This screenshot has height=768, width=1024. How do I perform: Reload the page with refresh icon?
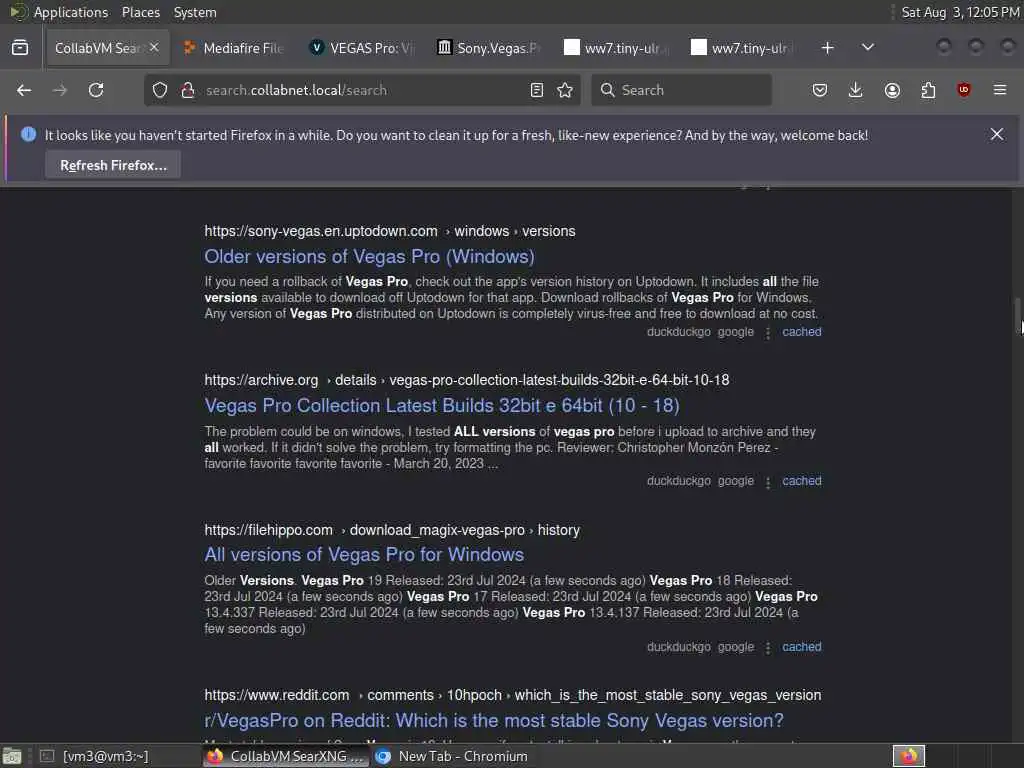click(x=96, y=90)
